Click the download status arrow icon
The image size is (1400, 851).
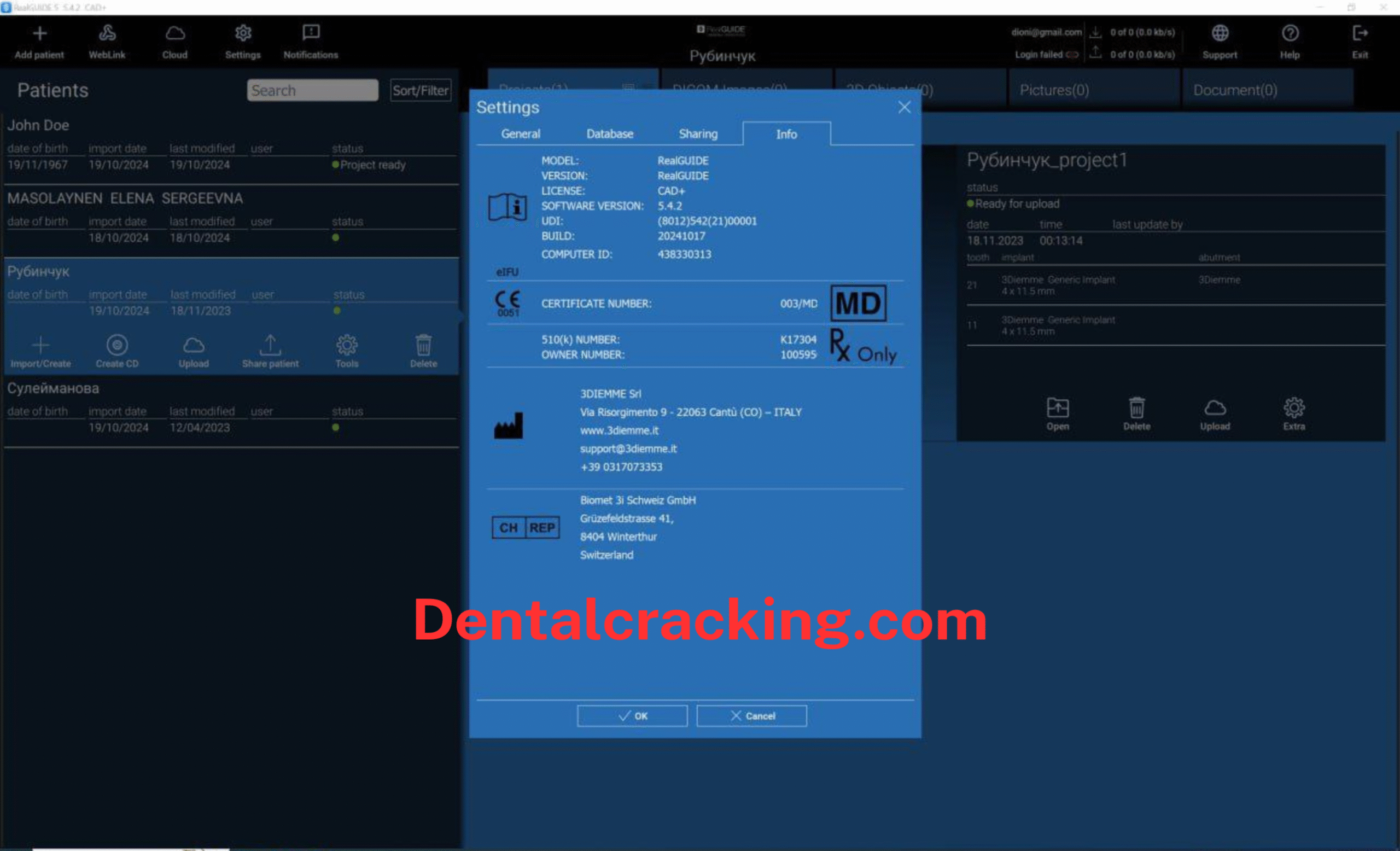1095,32
